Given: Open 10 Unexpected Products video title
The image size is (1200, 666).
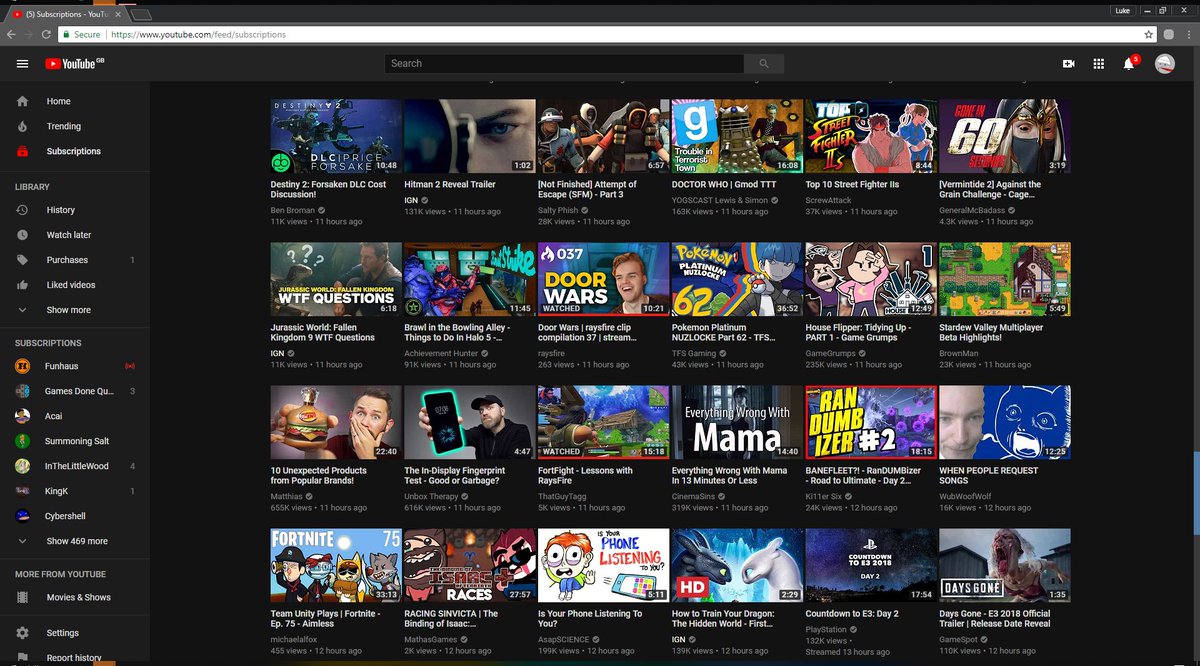Looking at the screenshot, I should [319, 476].
